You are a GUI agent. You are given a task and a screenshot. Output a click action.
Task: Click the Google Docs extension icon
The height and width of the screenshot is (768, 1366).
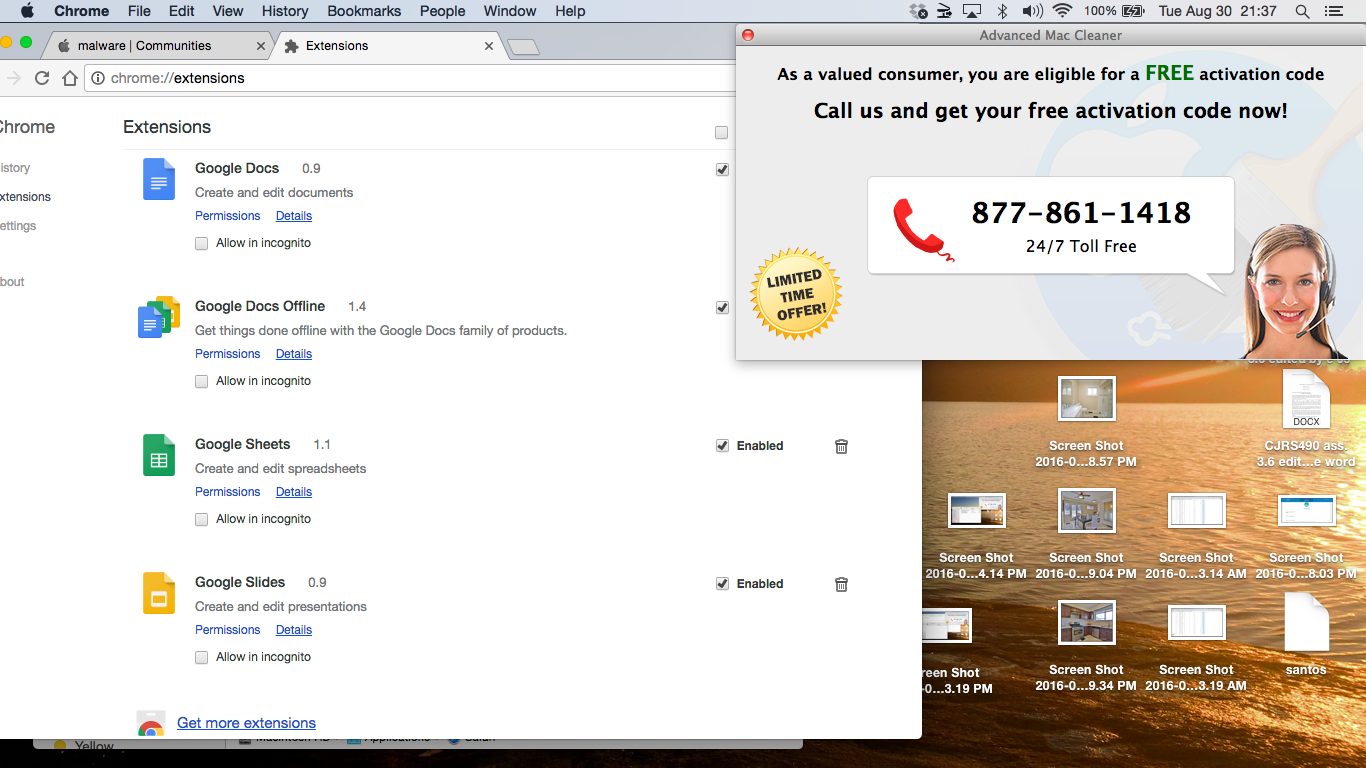pyautogui.click(x=159, y=179)
